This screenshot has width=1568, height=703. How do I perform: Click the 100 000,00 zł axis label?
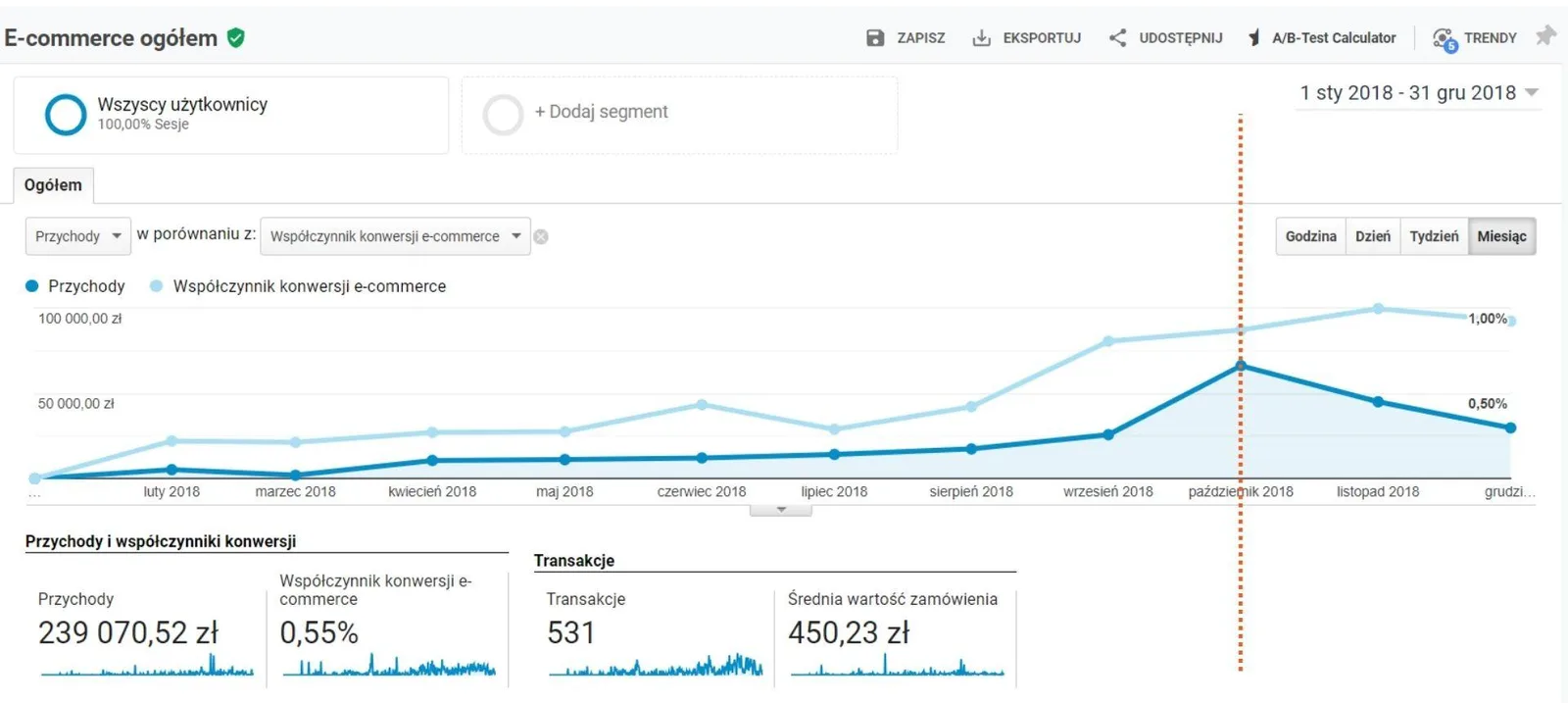[79, 319]
